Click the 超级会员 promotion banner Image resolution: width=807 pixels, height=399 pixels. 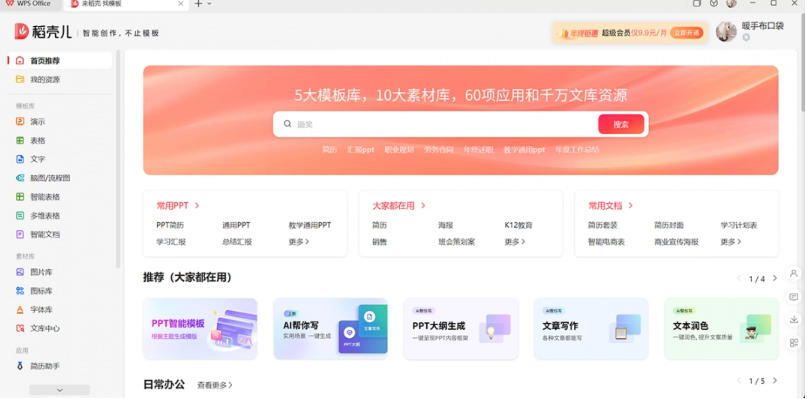[x=630, y=33]
